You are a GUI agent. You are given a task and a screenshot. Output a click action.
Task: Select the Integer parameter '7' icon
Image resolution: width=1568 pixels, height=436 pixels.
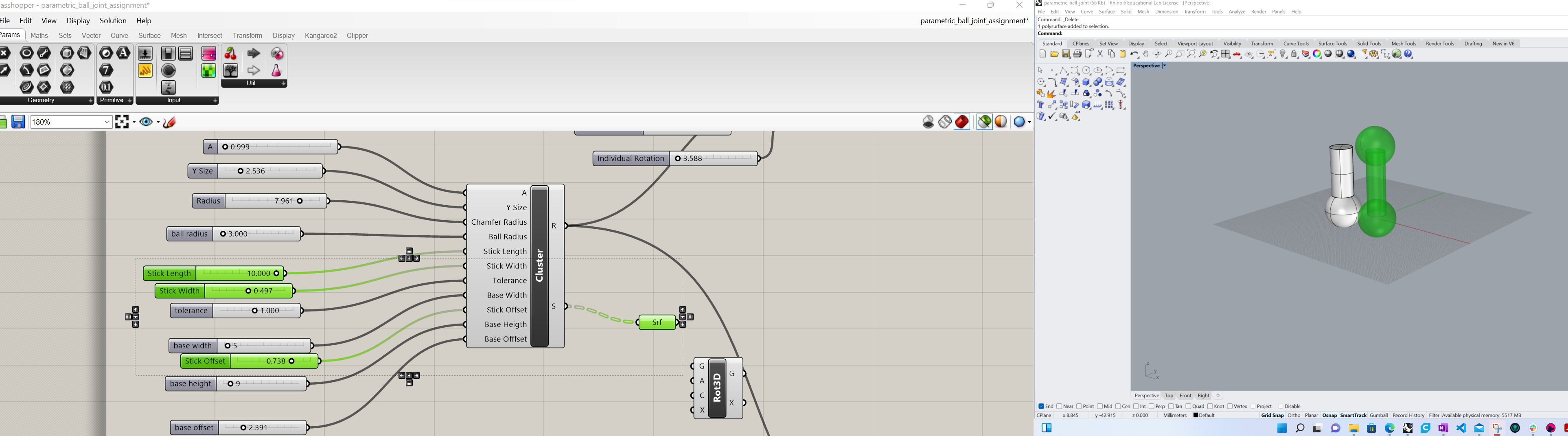107,71
